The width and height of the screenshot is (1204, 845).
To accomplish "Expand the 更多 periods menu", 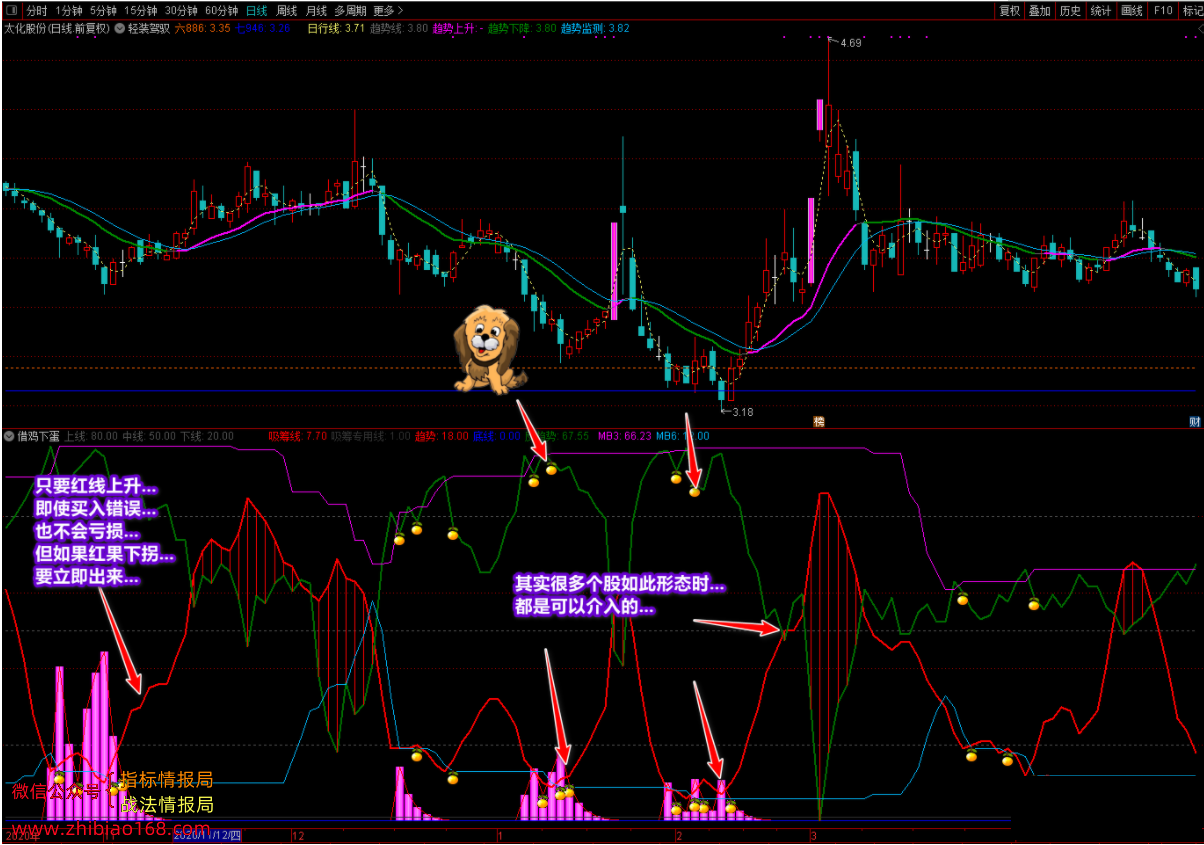I will point(388,11).
